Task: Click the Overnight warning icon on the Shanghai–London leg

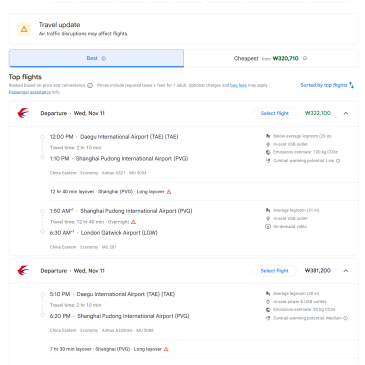Action: (x=133, y=222)
